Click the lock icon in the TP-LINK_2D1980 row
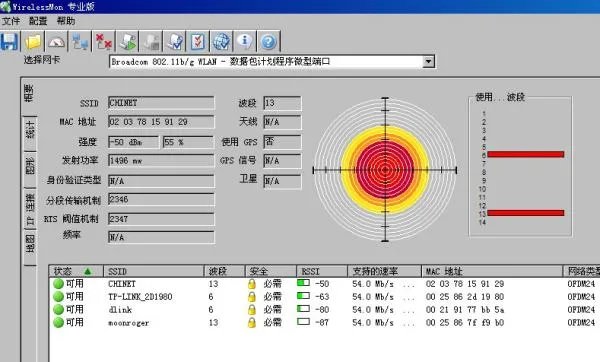The height and width of the screenshot is (362, 600). 251,297
